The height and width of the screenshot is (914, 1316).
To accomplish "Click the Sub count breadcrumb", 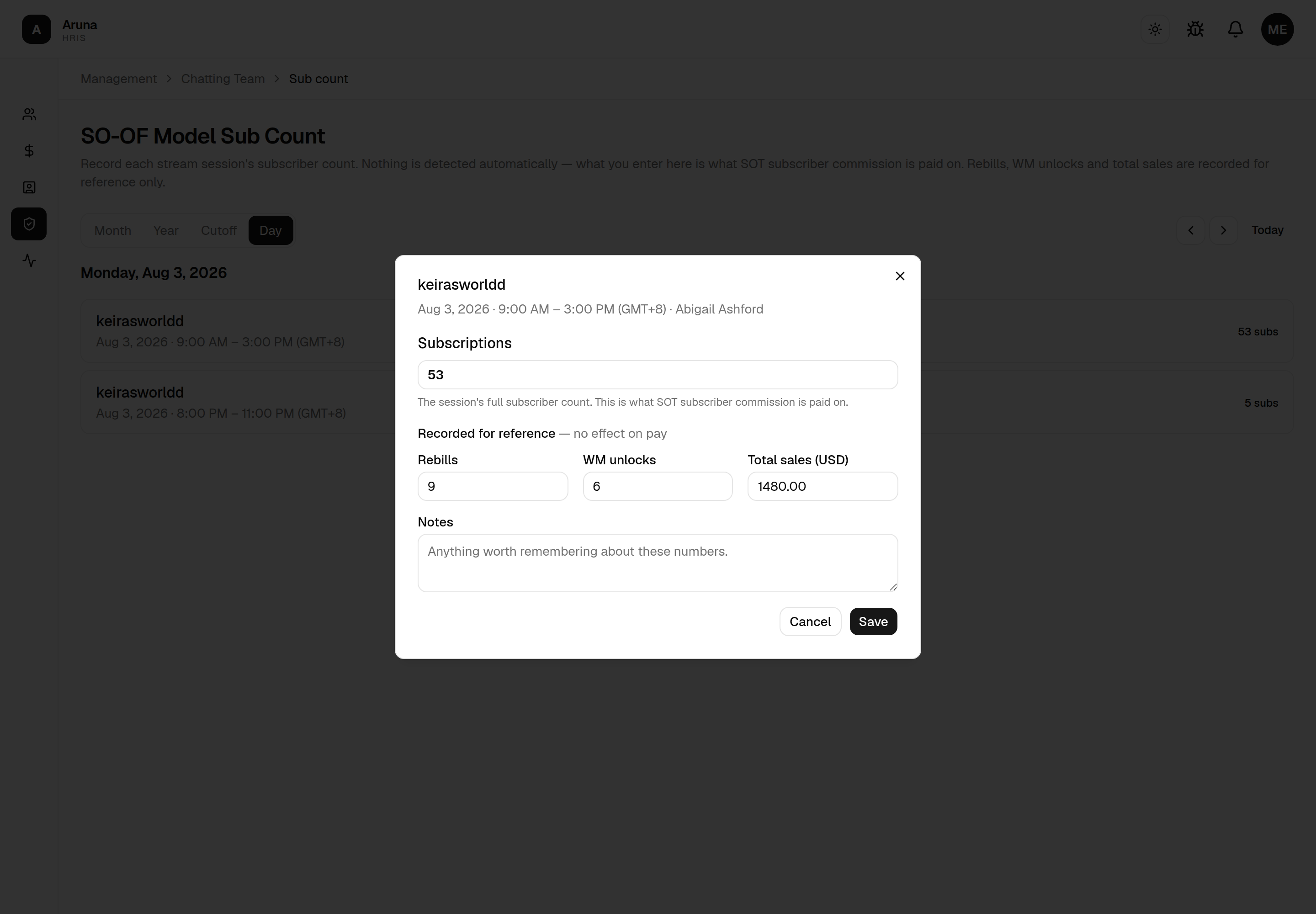I will pos(318,79).
